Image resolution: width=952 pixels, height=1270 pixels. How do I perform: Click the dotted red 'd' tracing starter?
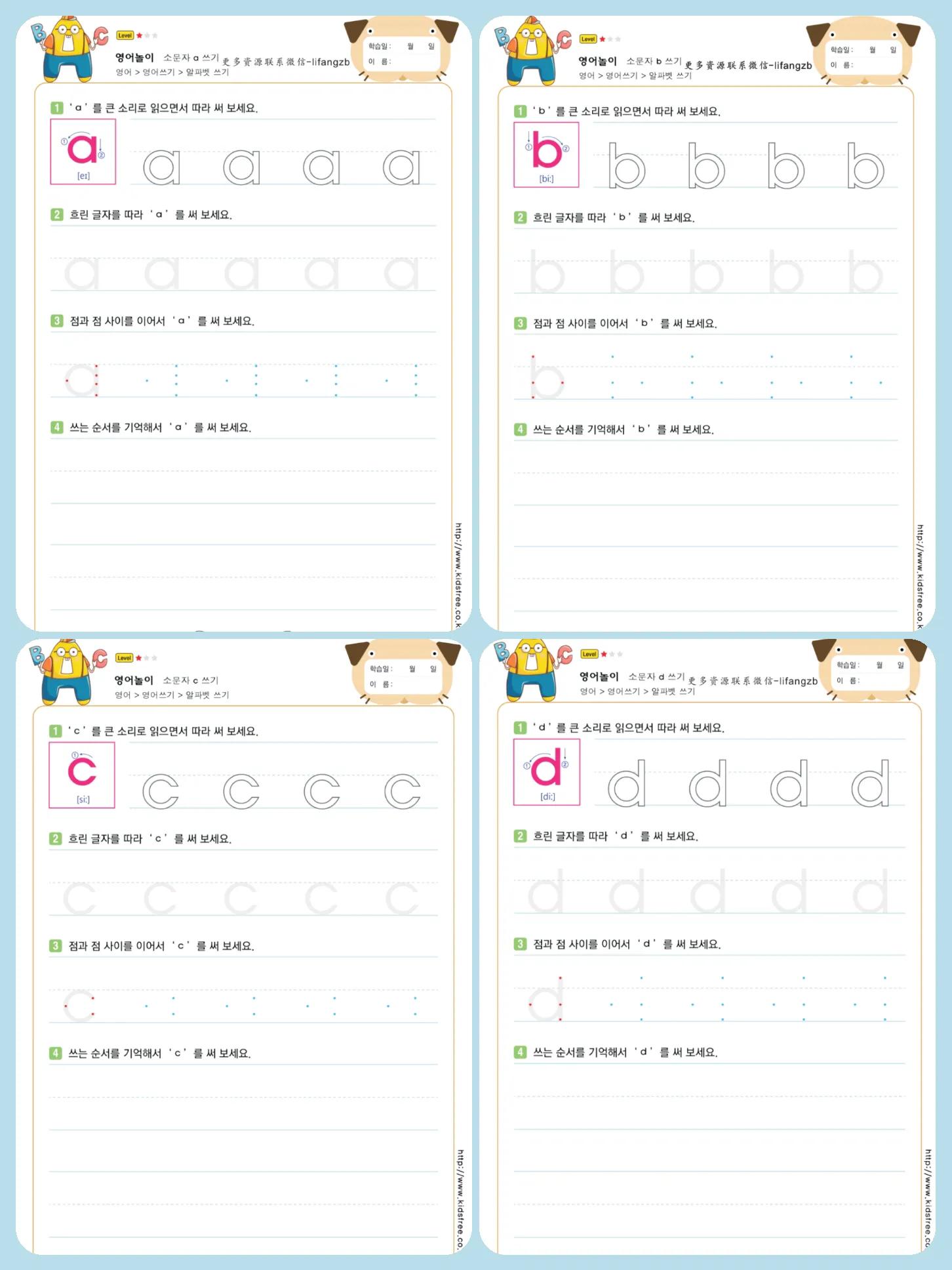click(545, 999)
